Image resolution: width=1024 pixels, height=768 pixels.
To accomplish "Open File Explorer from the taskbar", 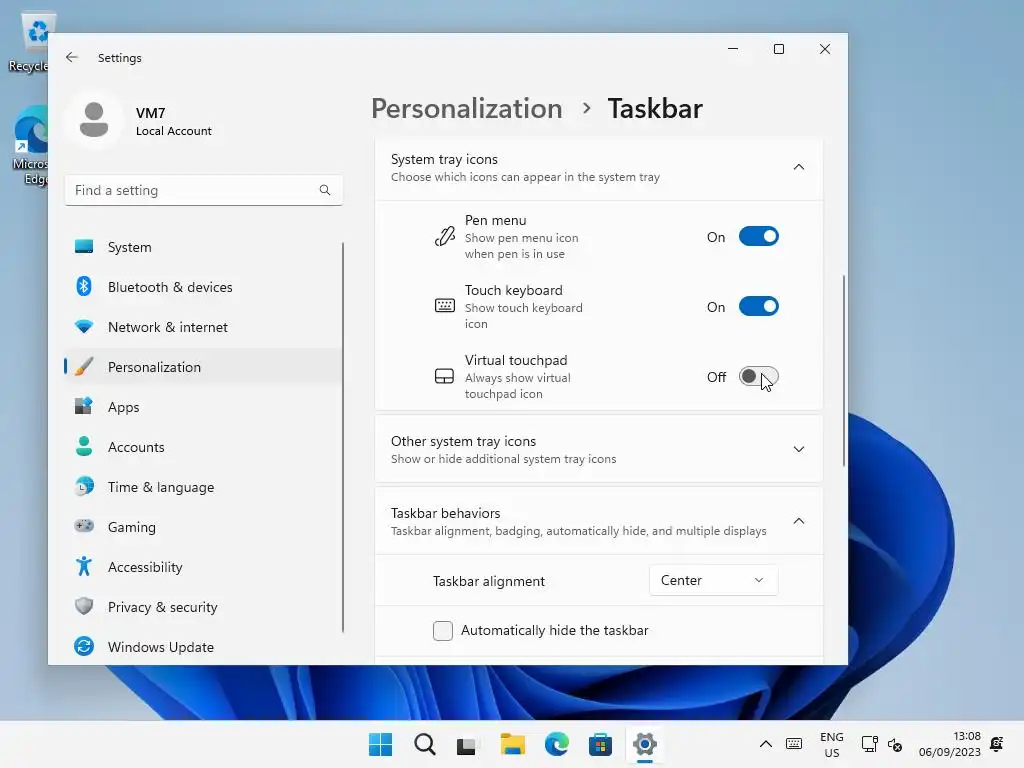I will tap(512, 744).
